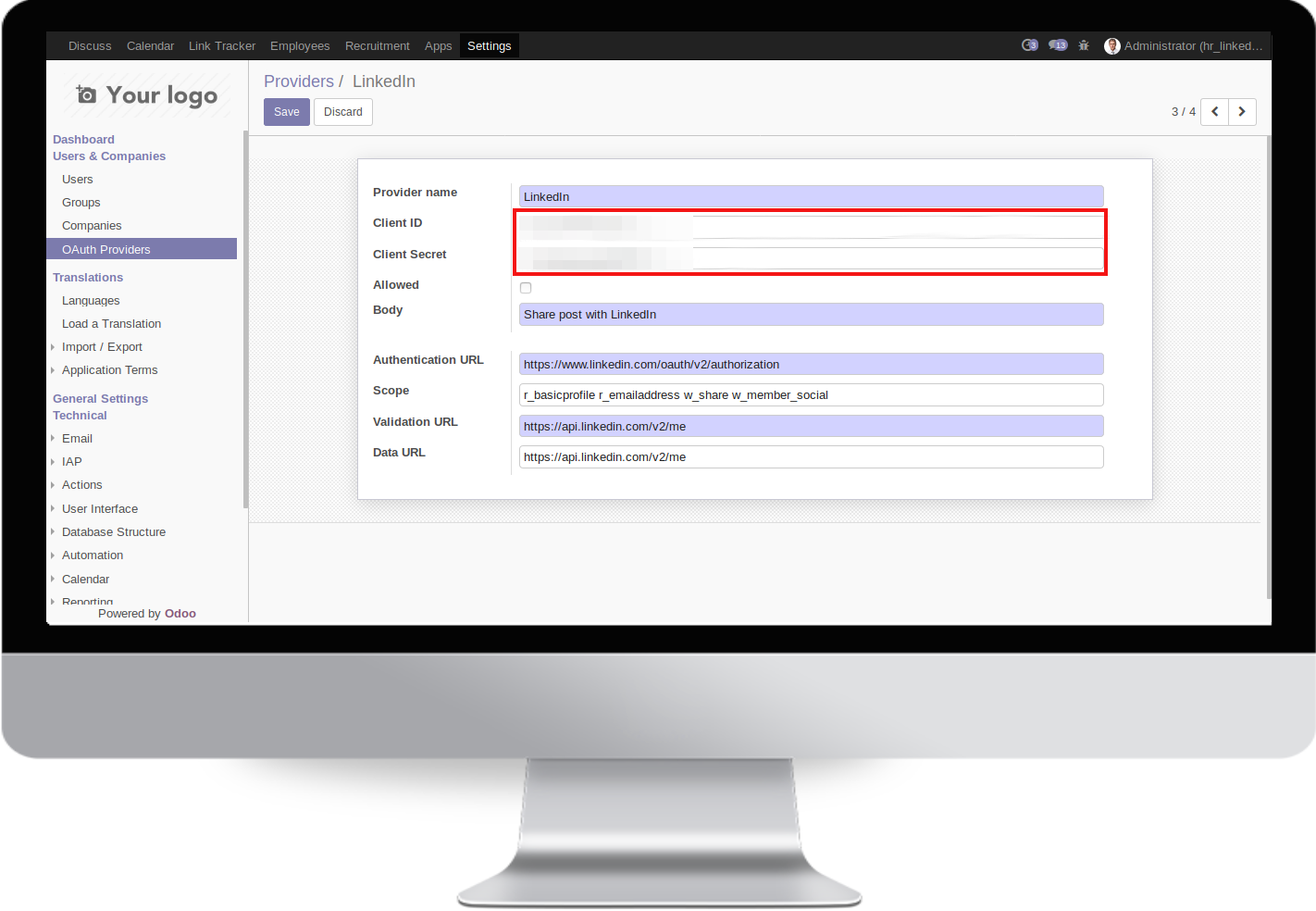This screenshot has width=1316, height=911.
Task: Click the Body text field
Action: (812, 314)
